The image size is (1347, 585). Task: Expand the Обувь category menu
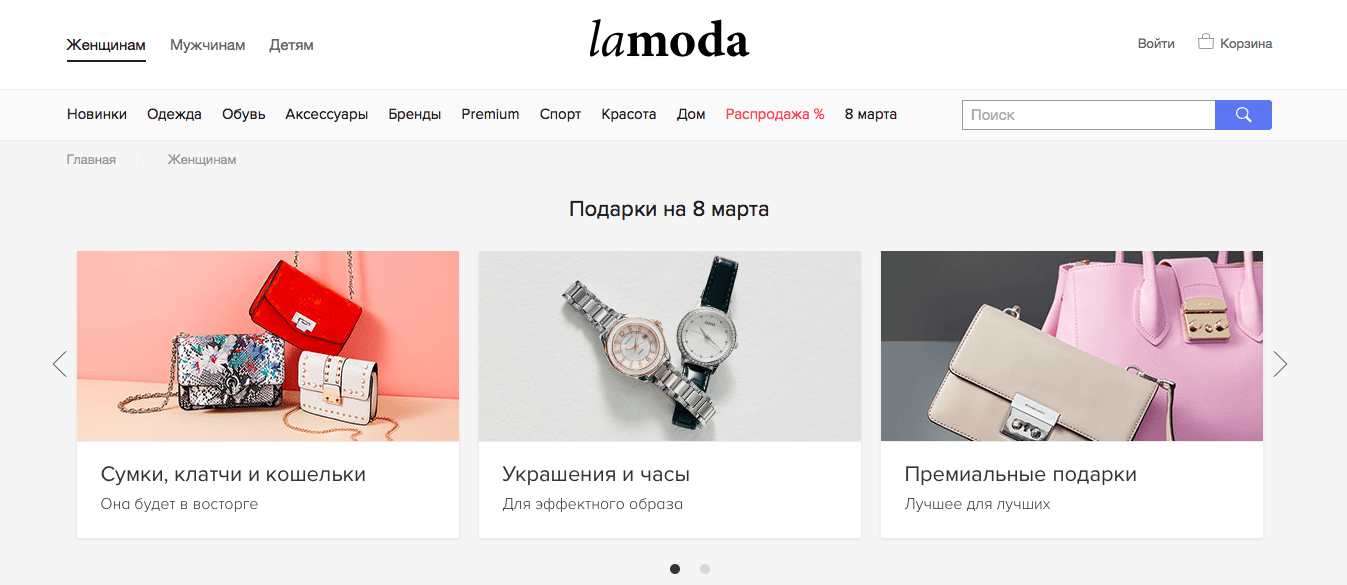[244, 114]
